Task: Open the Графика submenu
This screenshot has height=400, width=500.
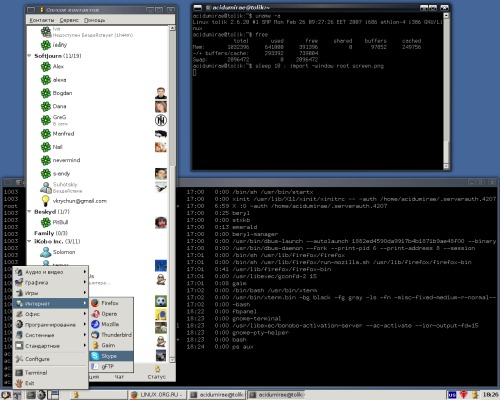Action: pos(51,283)
